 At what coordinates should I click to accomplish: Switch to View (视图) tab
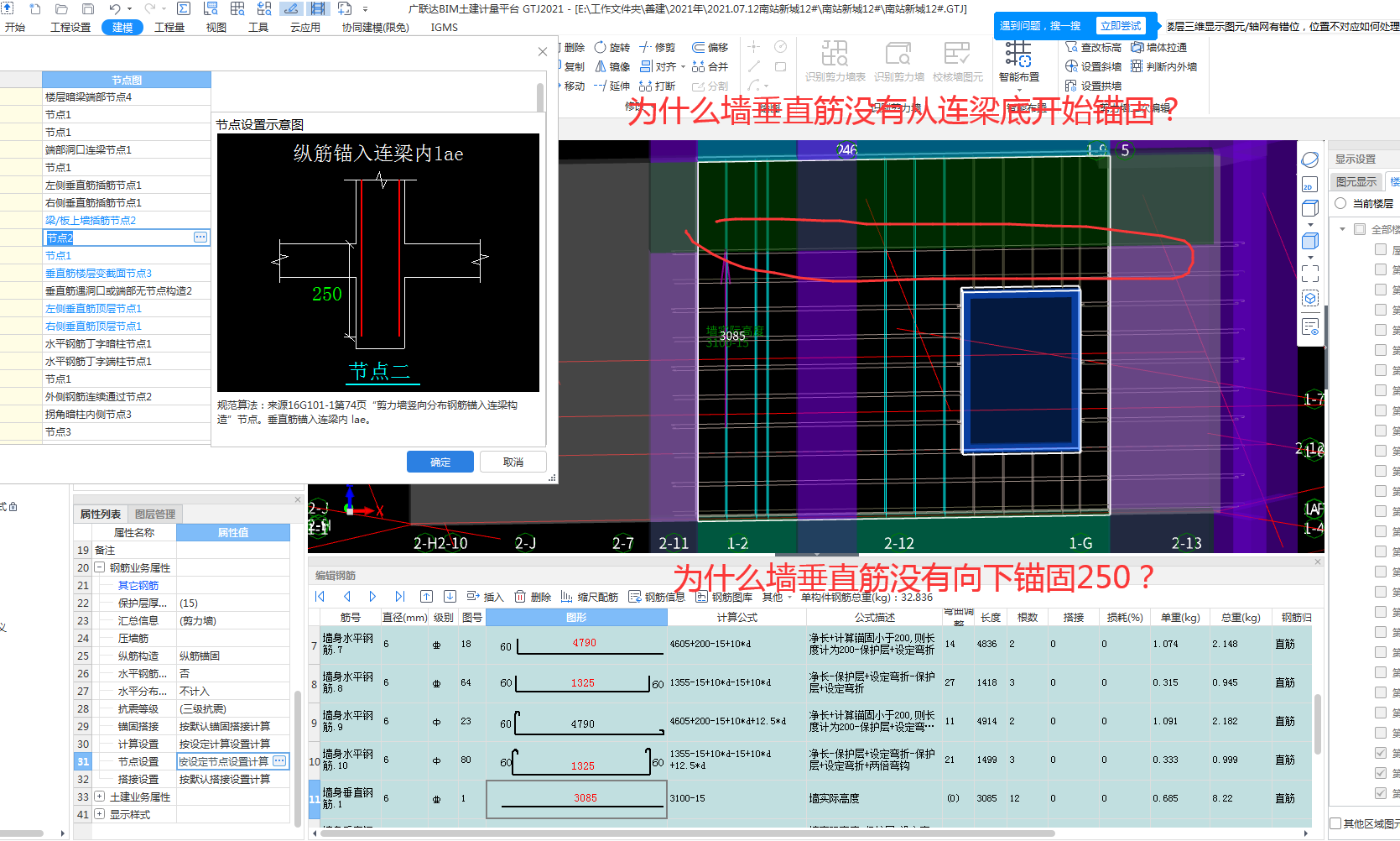tap(216, 28)
